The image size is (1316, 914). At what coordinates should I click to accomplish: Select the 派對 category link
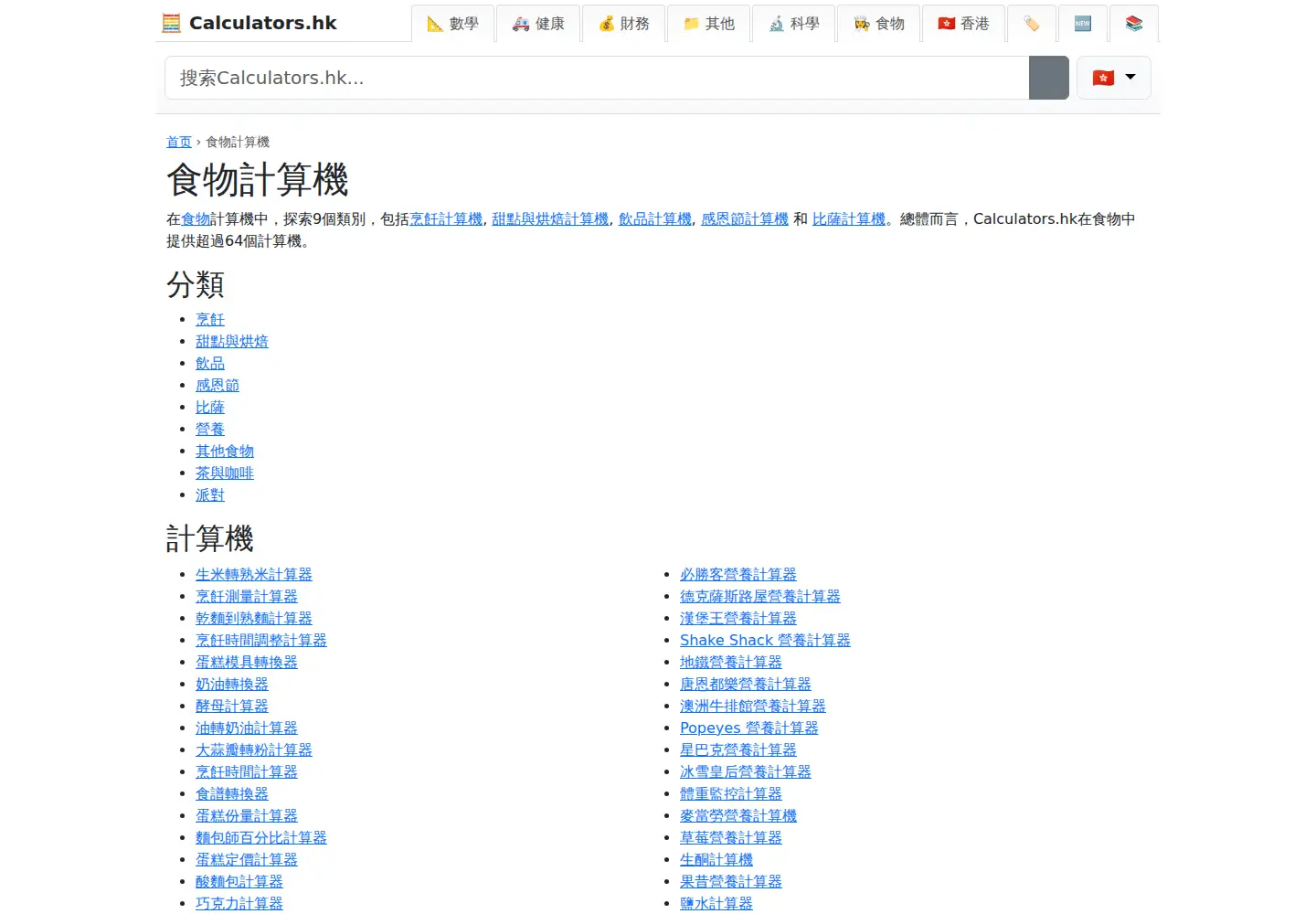(210, 495)
